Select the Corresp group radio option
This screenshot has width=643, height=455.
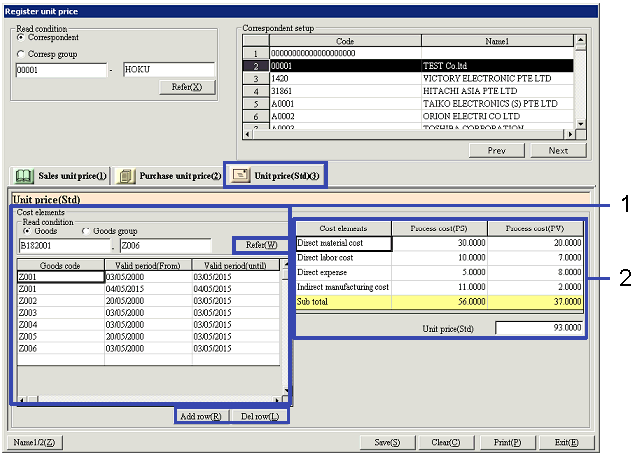click(21, 54)
